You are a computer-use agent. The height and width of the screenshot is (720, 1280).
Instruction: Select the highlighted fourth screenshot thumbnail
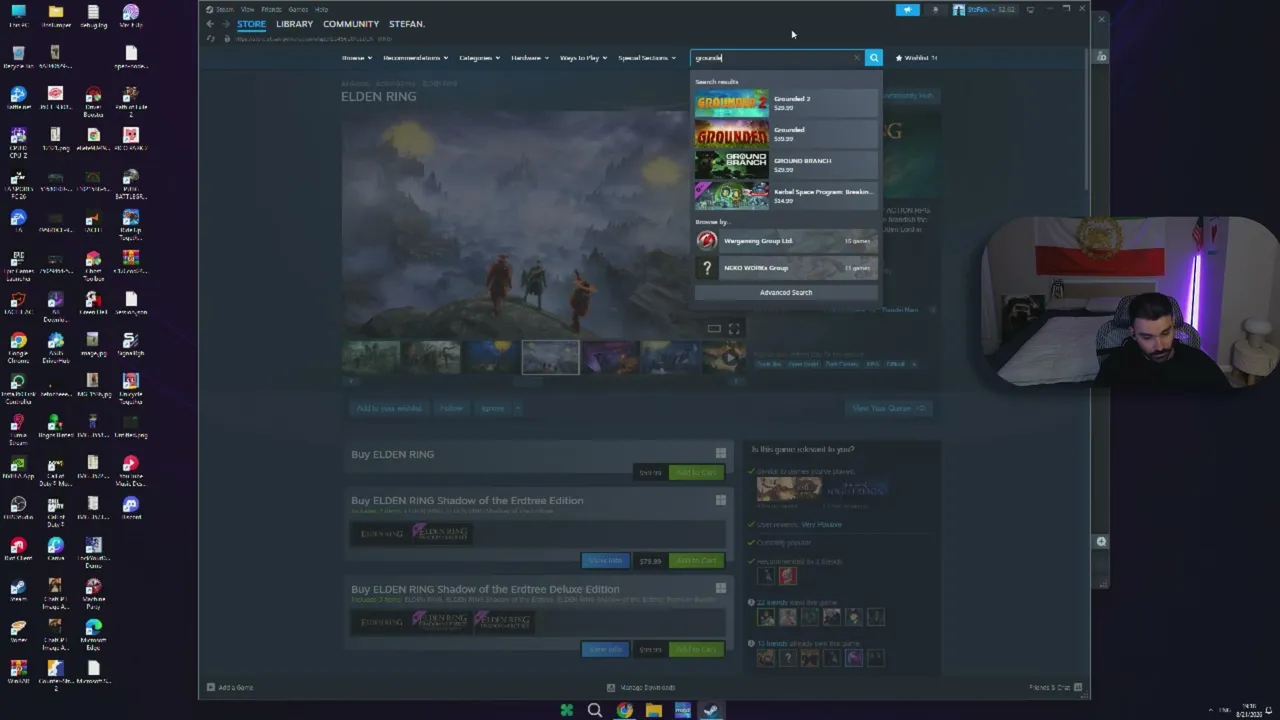point(550,357)
